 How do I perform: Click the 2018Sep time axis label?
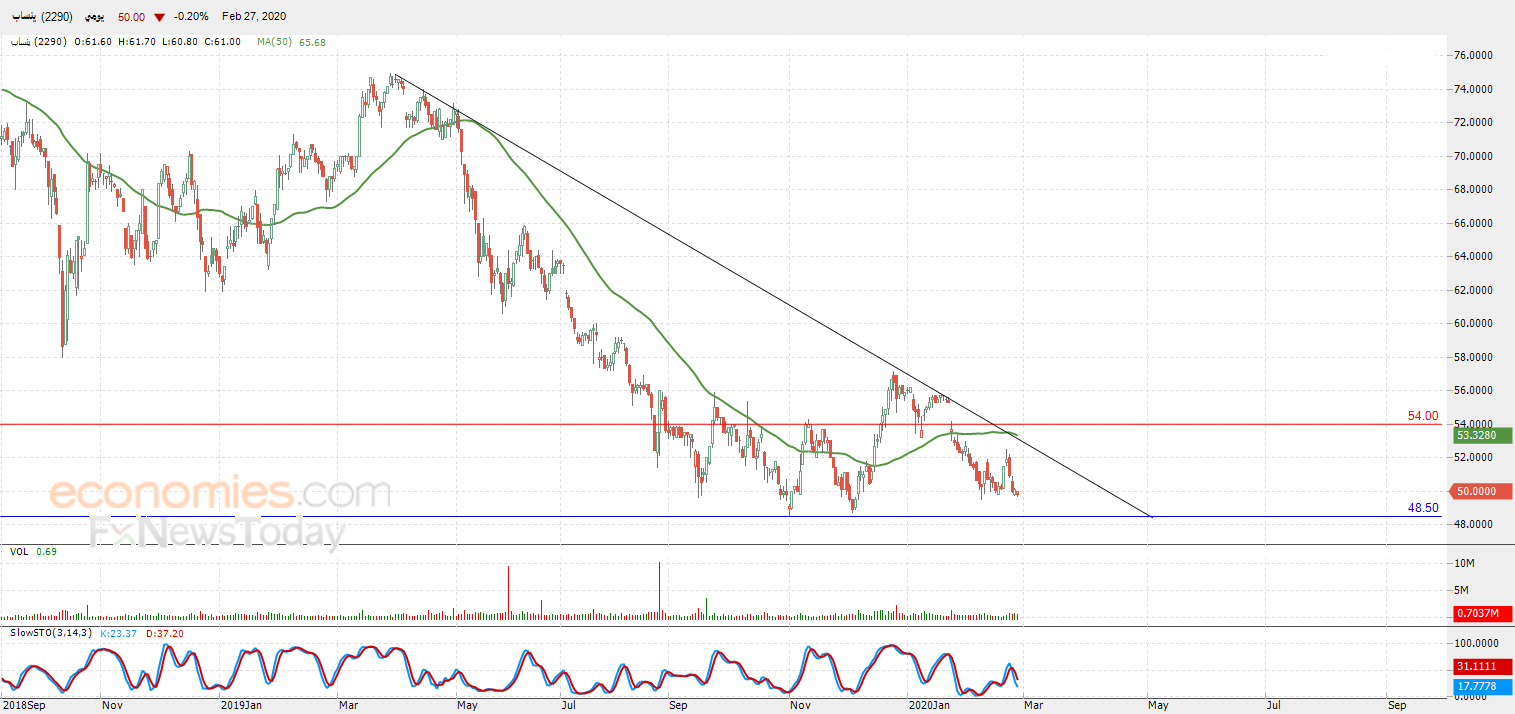coord(23,705)
